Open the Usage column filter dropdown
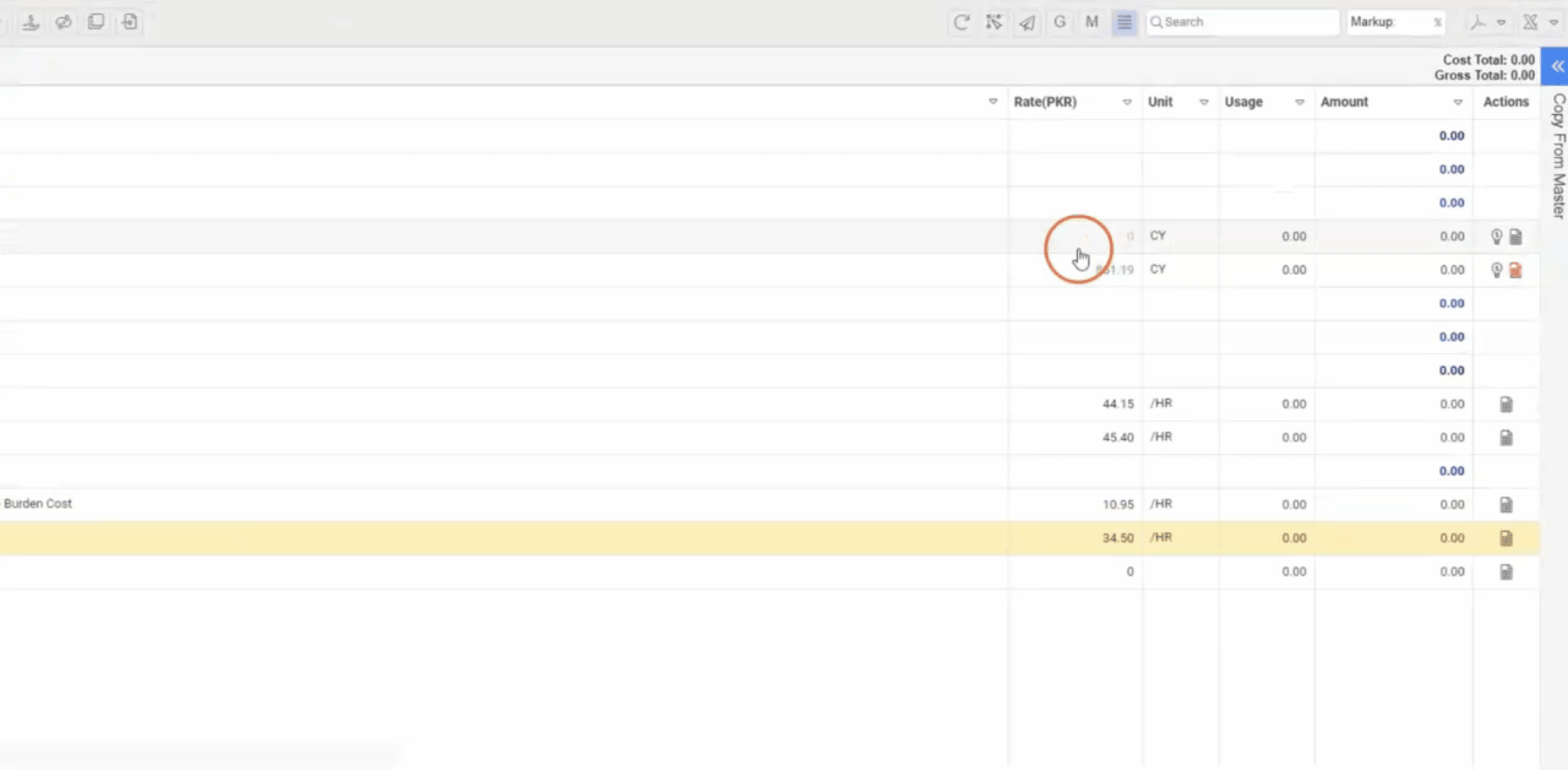 [x=1300, y=102]
